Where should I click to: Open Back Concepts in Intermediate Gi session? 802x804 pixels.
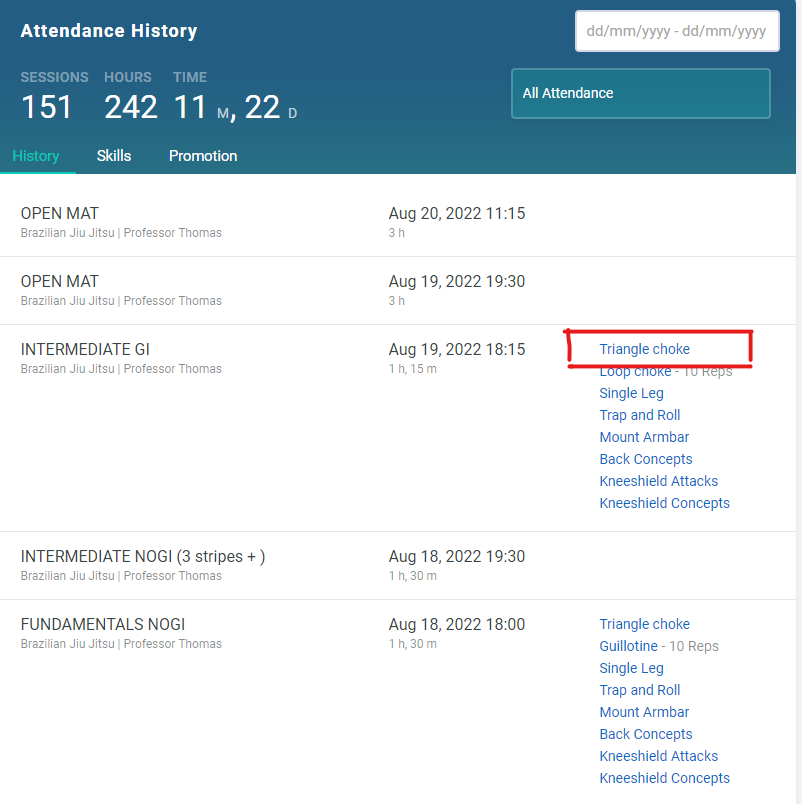coord(646,459)
